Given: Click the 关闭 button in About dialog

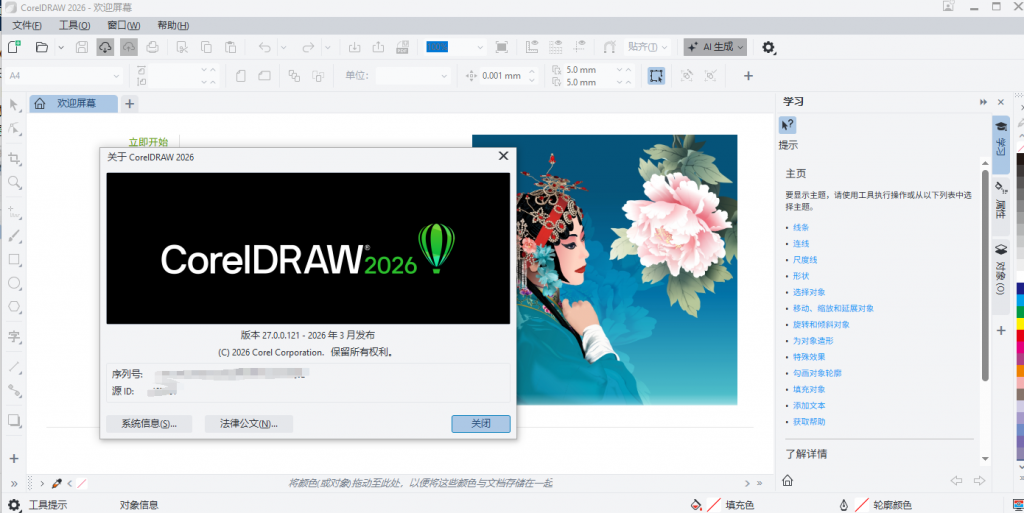Looking at the screenshot, I should [480, 424].
